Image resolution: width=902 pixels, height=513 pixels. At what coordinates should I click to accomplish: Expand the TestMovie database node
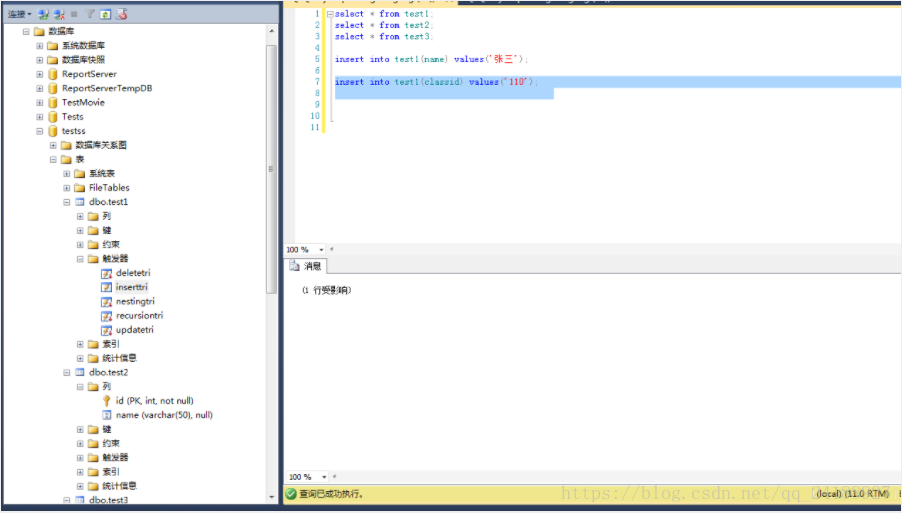40,102
